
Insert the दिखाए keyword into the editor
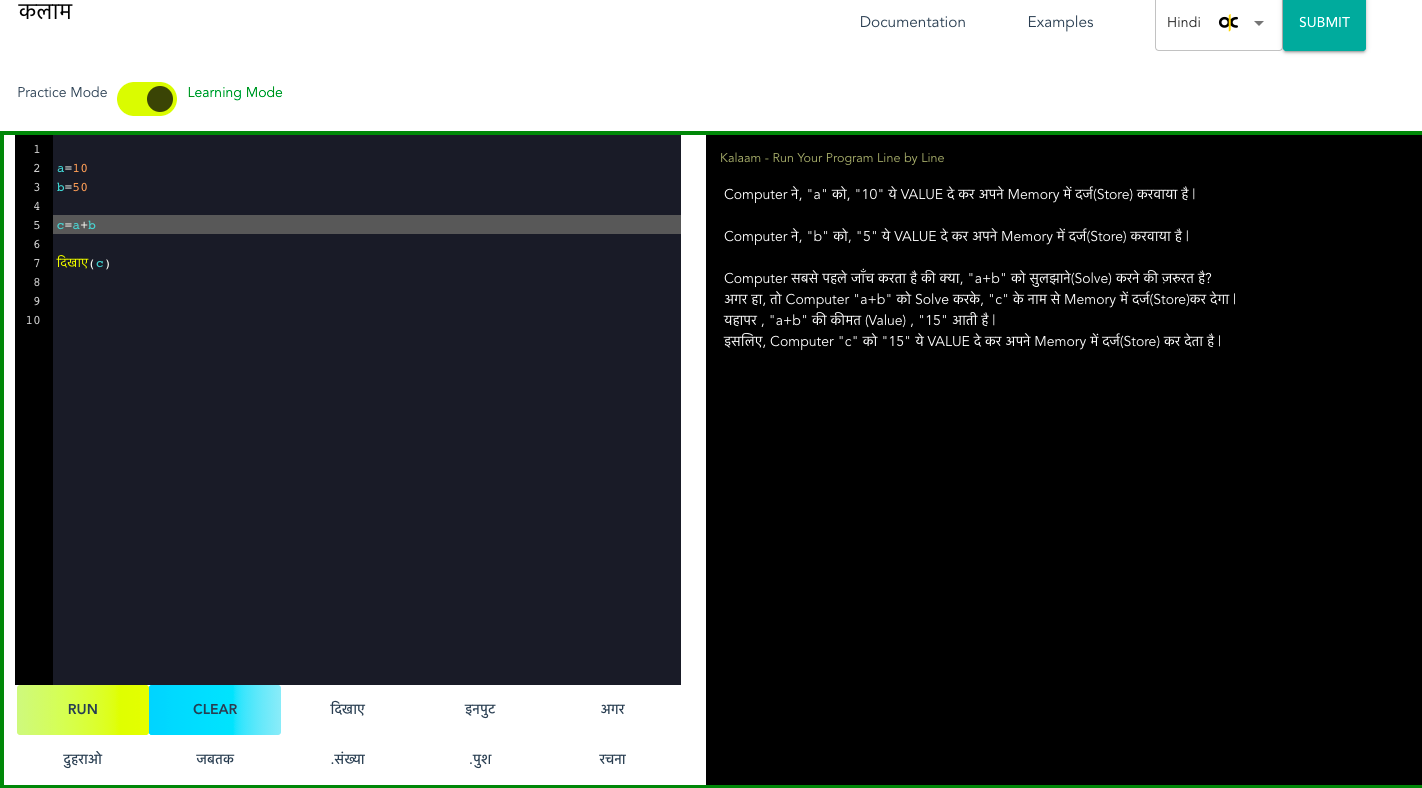tap(347, 709)
